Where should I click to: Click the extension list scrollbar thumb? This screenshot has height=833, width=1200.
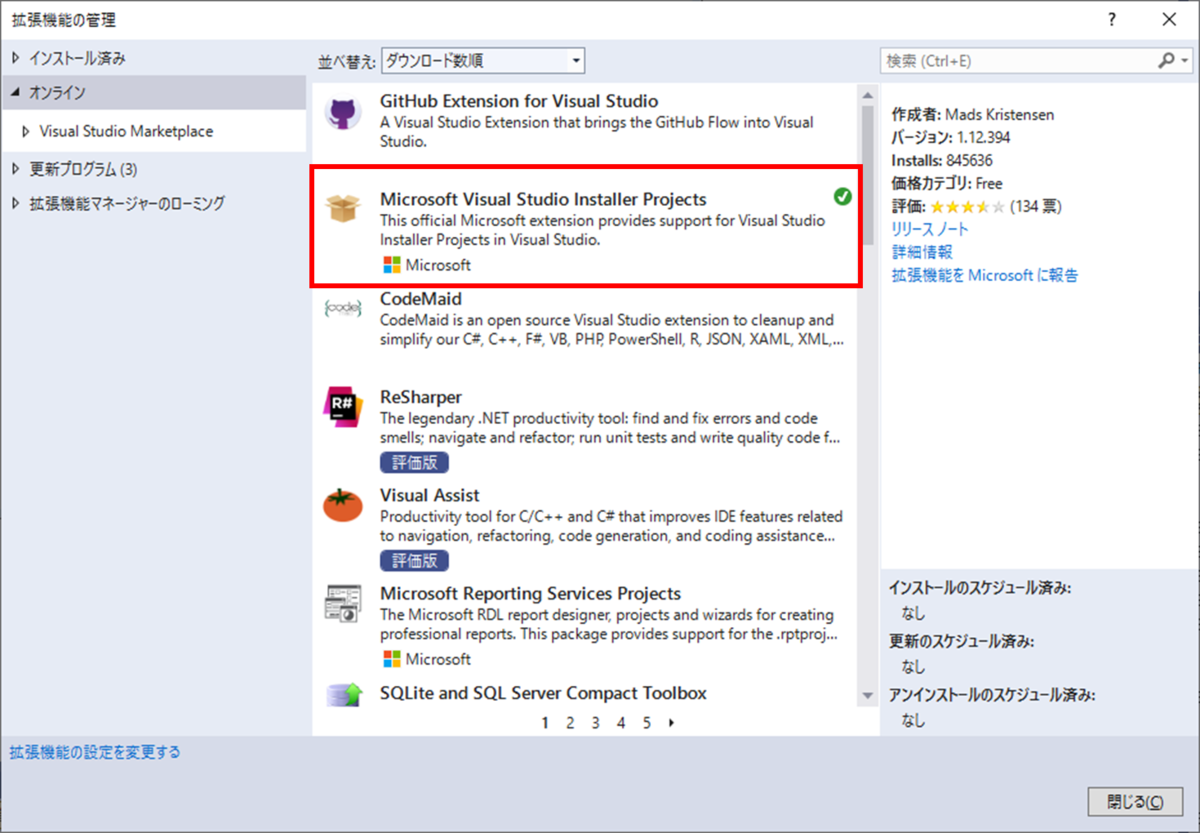[867, 175]
